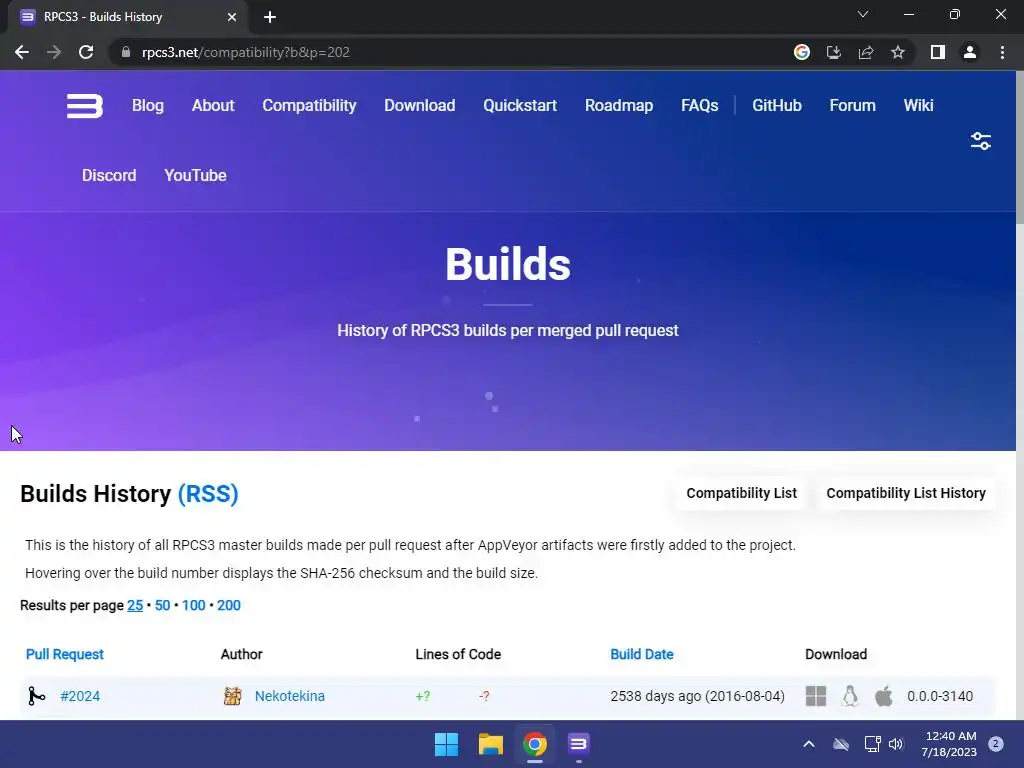Share this page via the share icon
1024x768 pixels.
865,52
